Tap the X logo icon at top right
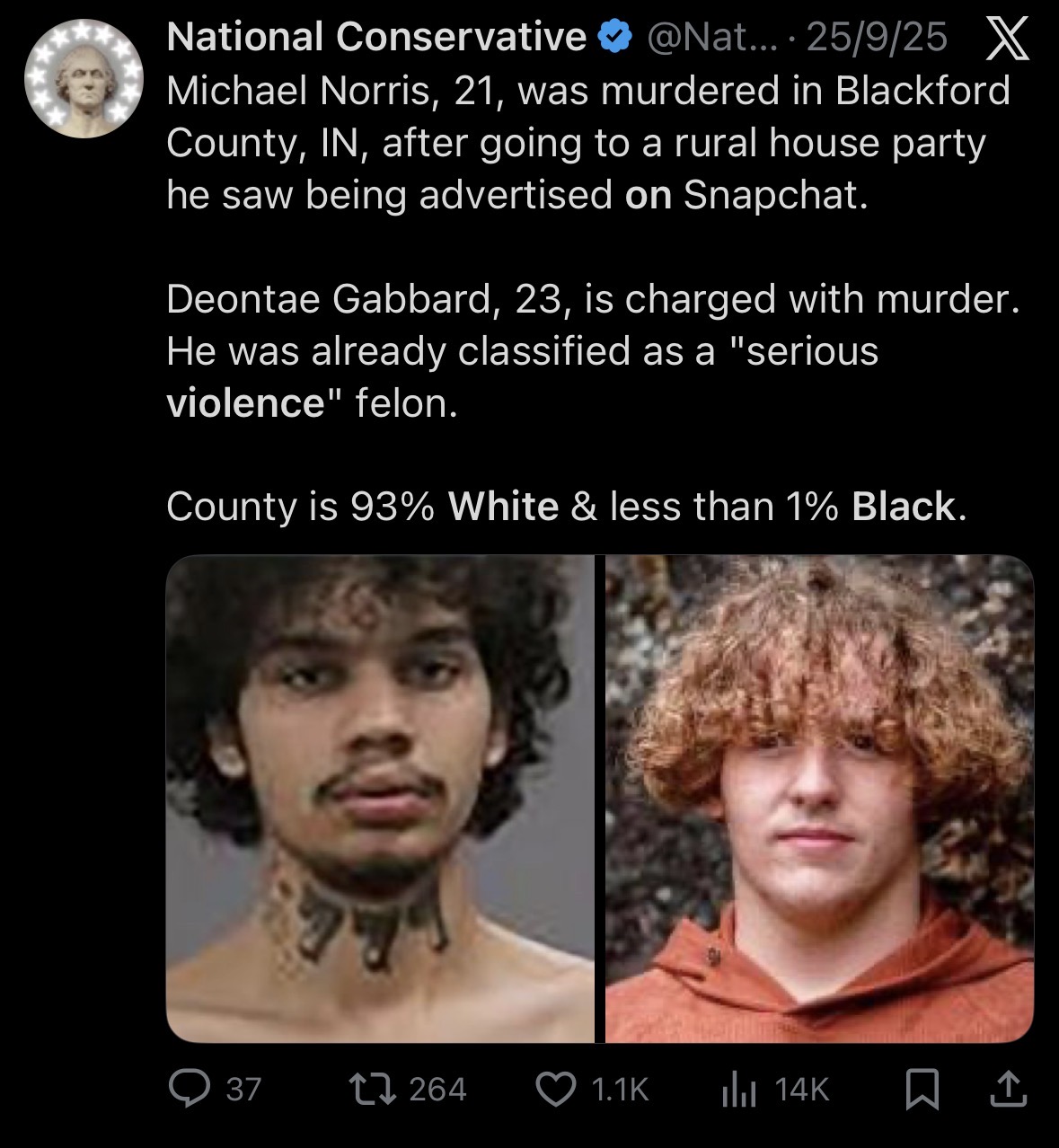Screen dimensions: 1059x1148 (1007, 40)
